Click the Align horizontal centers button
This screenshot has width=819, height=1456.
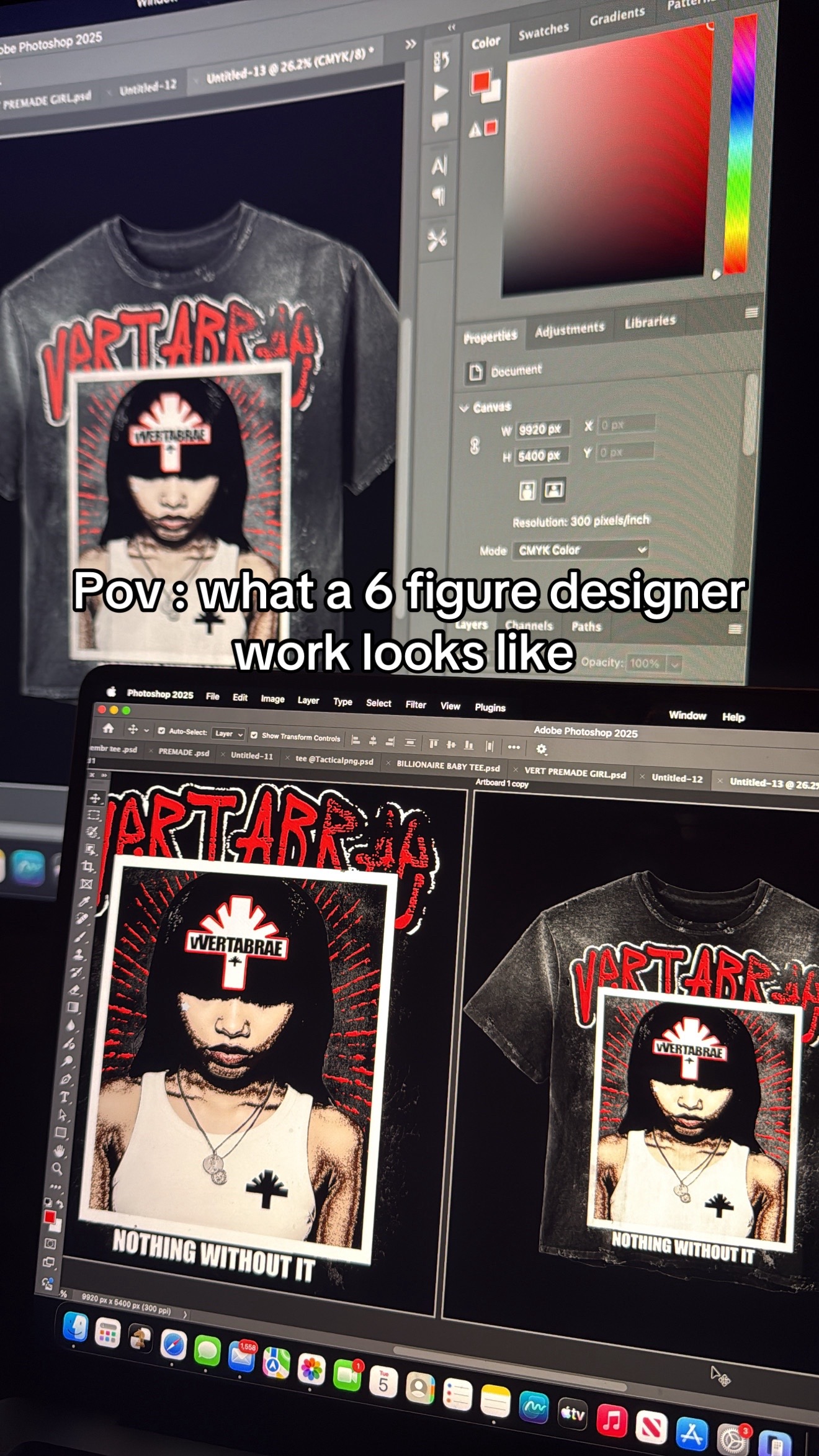point(373,740)
